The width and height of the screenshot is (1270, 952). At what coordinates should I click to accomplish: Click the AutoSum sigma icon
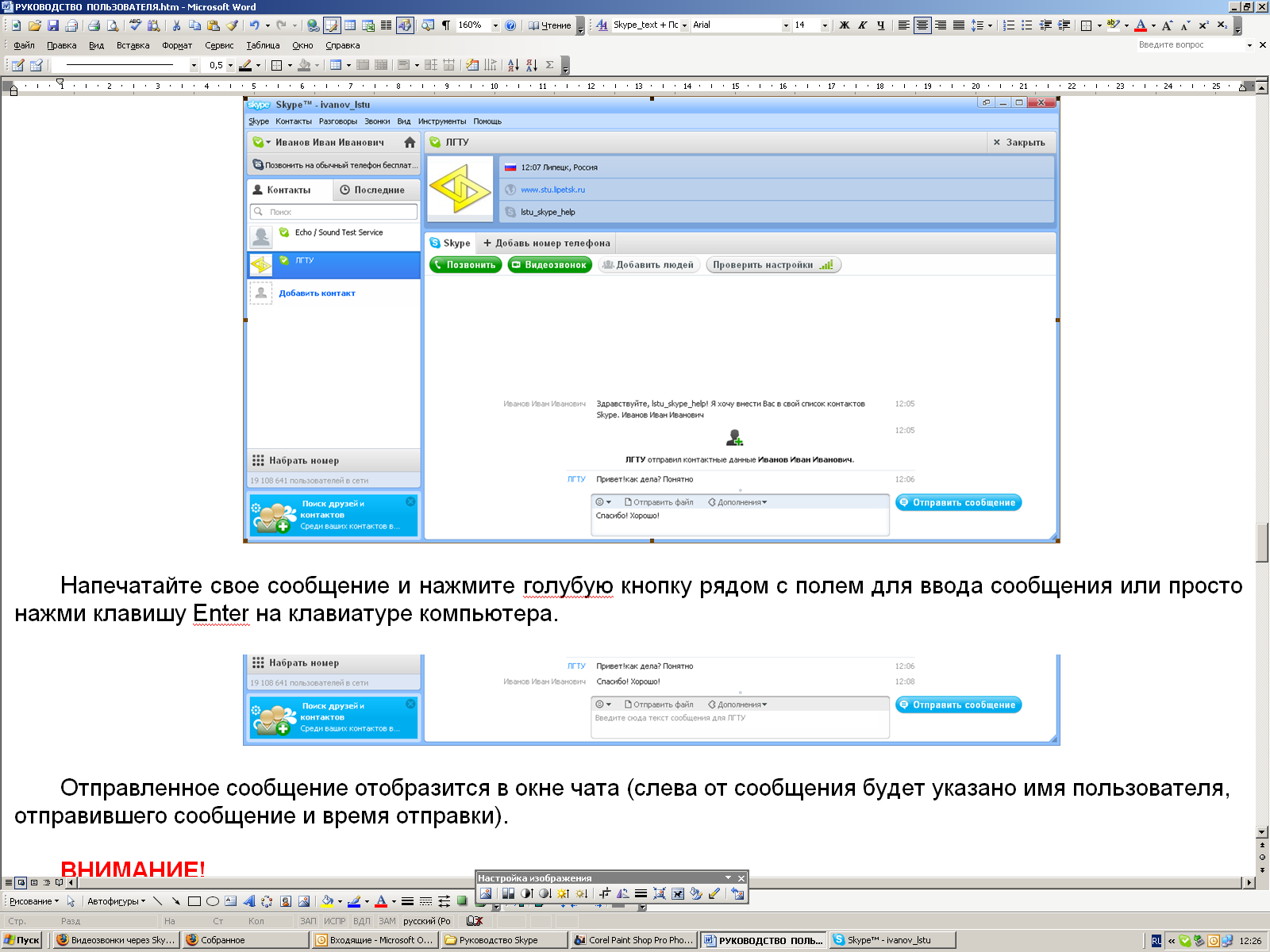[549, 65]
